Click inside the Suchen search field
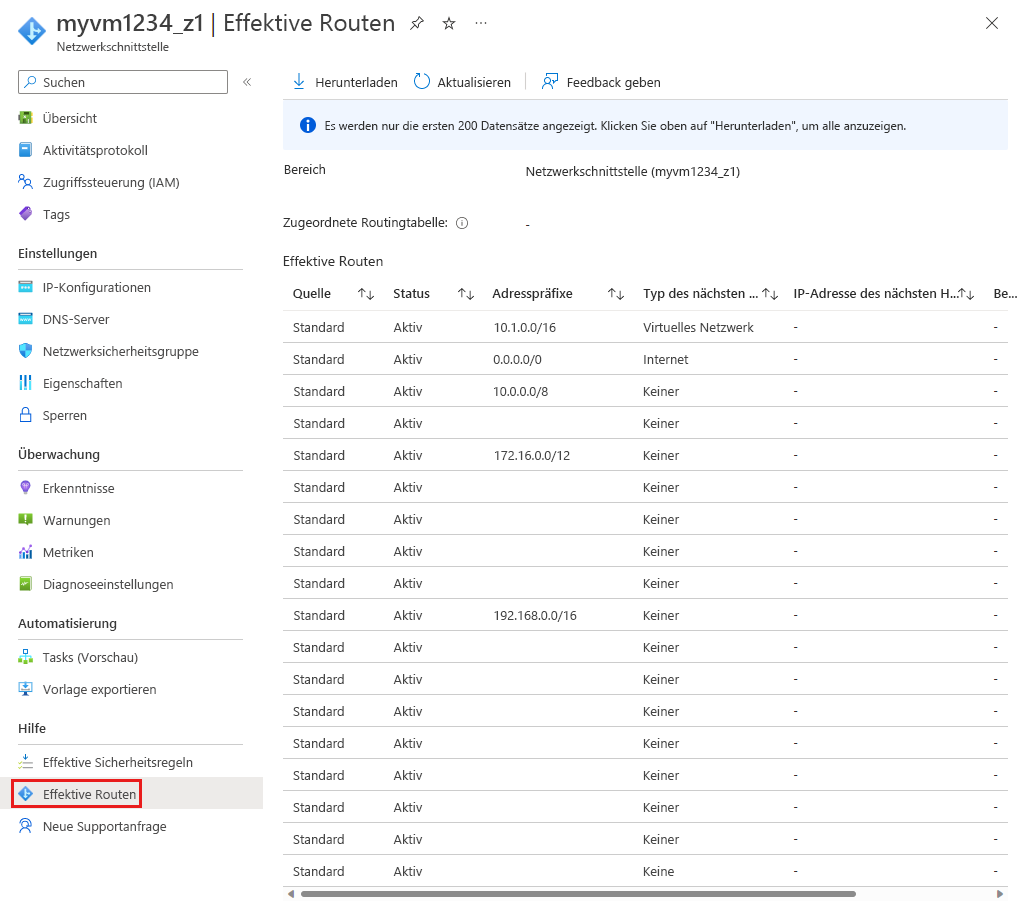Image resolution: width=1026 pixels, height=913 pixels. (122, 81)
